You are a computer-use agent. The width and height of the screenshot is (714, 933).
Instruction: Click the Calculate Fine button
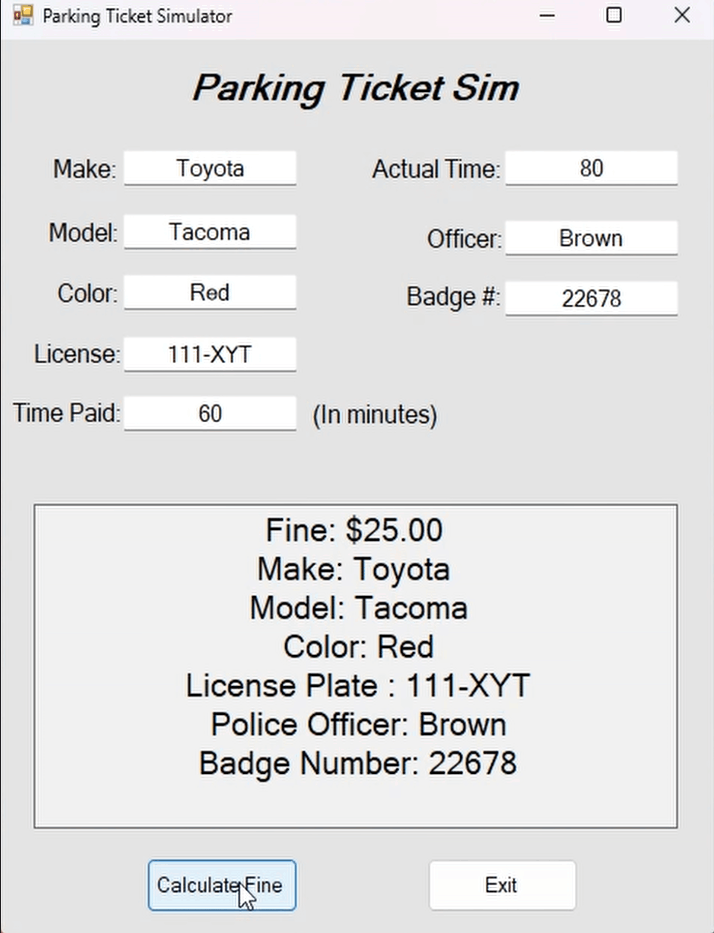coord(222,885)
